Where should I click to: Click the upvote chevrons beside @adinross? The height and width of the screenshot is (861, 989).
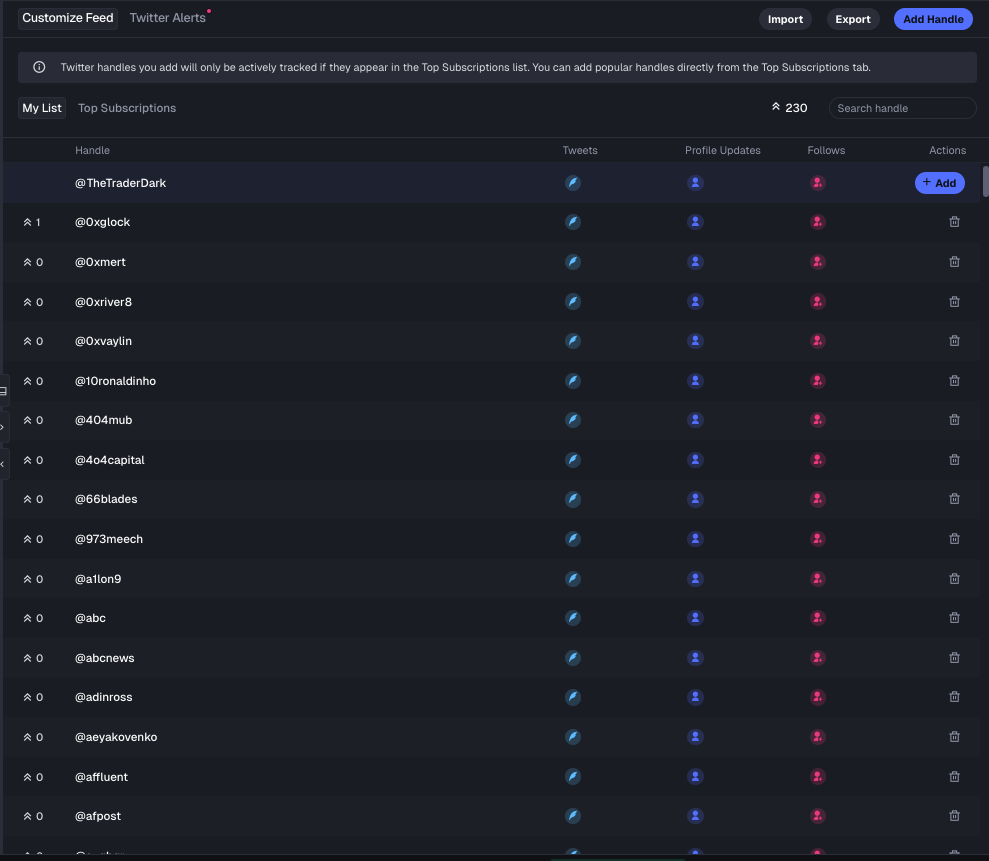pyautogui.click(x=28, y=697)
